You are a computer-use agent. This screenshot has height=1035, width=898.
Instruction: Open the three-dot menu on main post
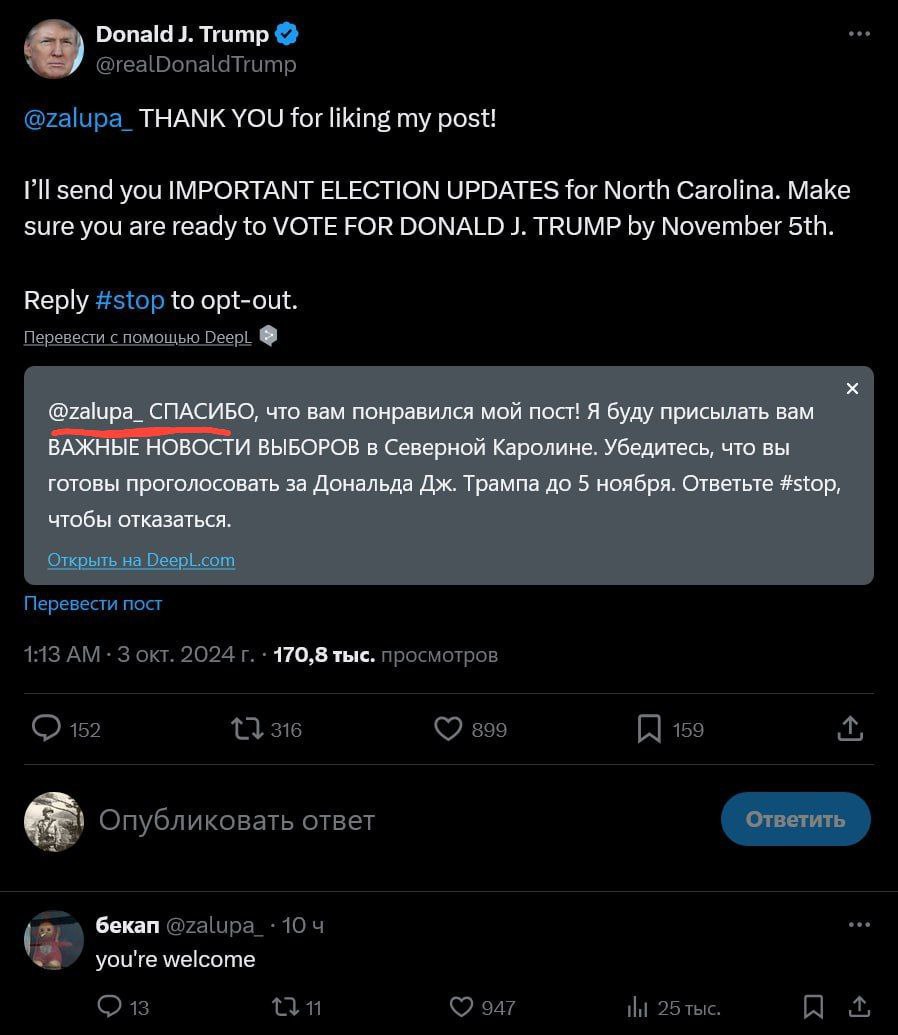pyautogui.click(x=859, y=34)
